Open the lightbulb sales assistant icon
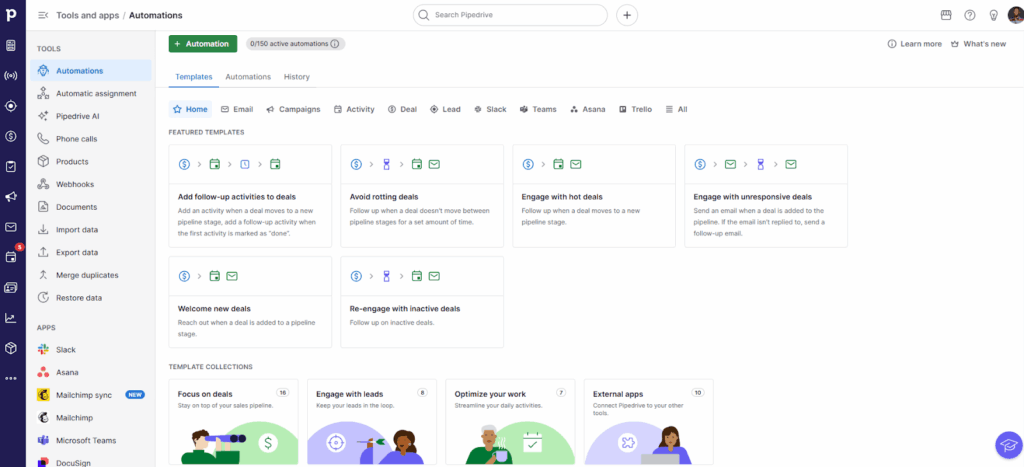 992,15
